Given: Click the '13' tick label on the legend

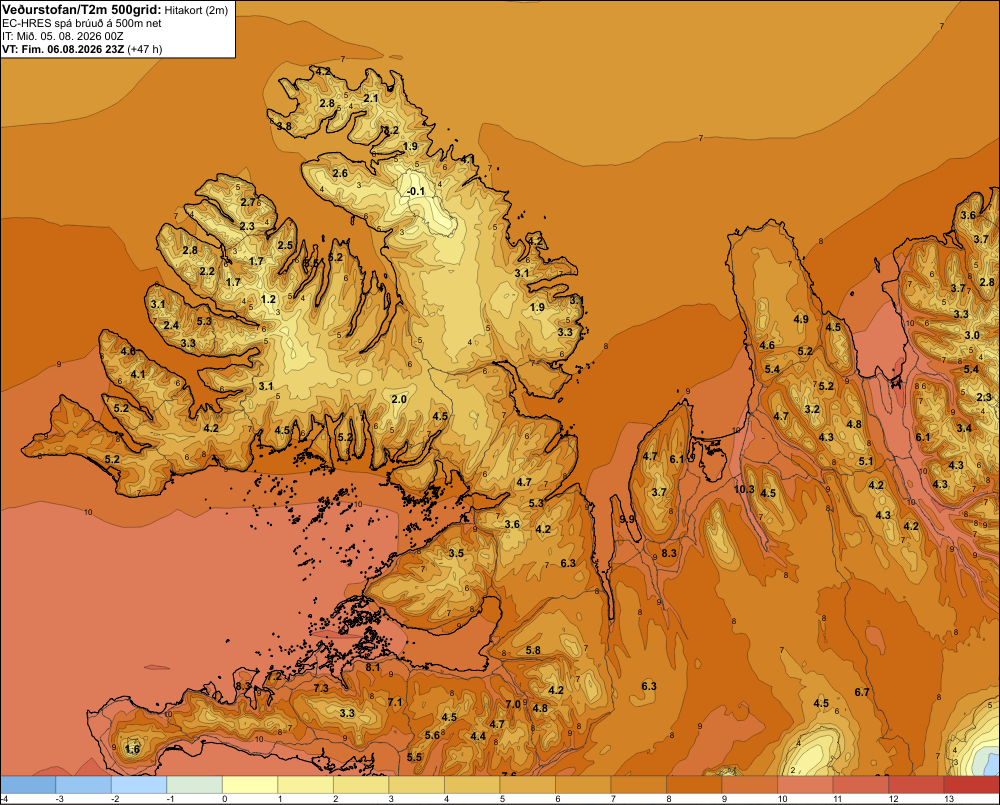Looking at the screenshot, I should pos(948,799).
